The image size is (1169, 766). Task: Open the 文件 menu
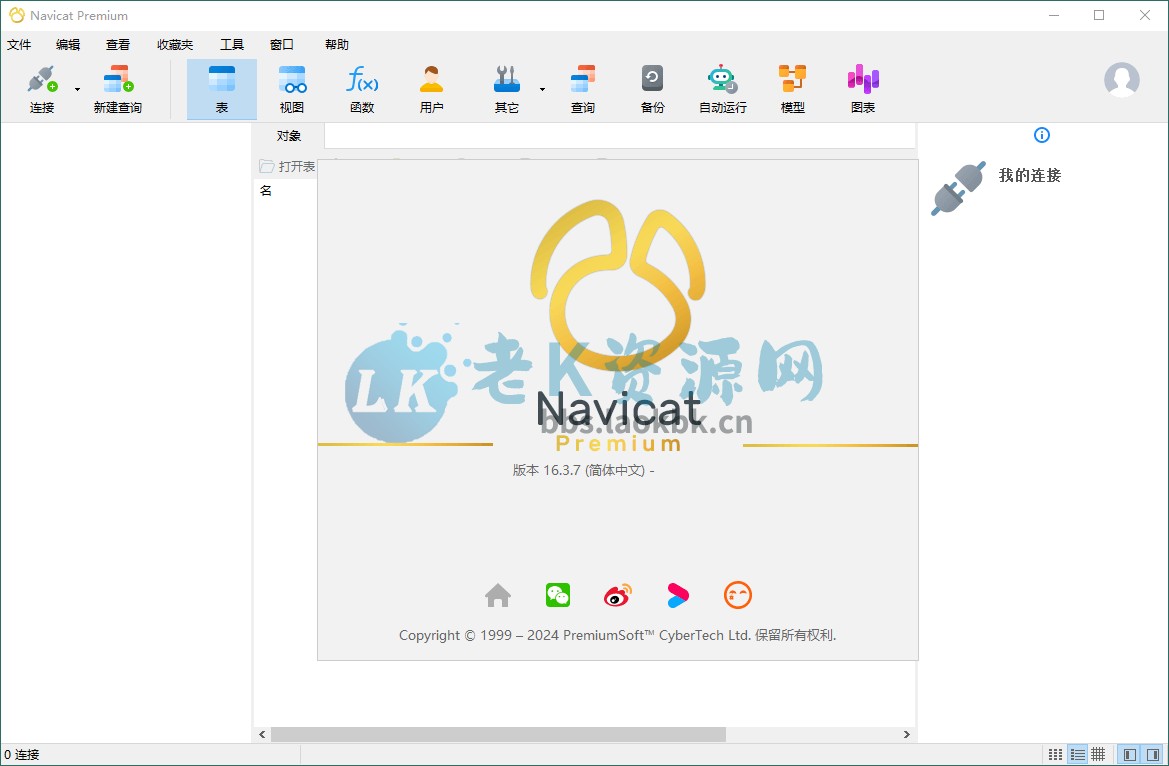click(19, 45)
